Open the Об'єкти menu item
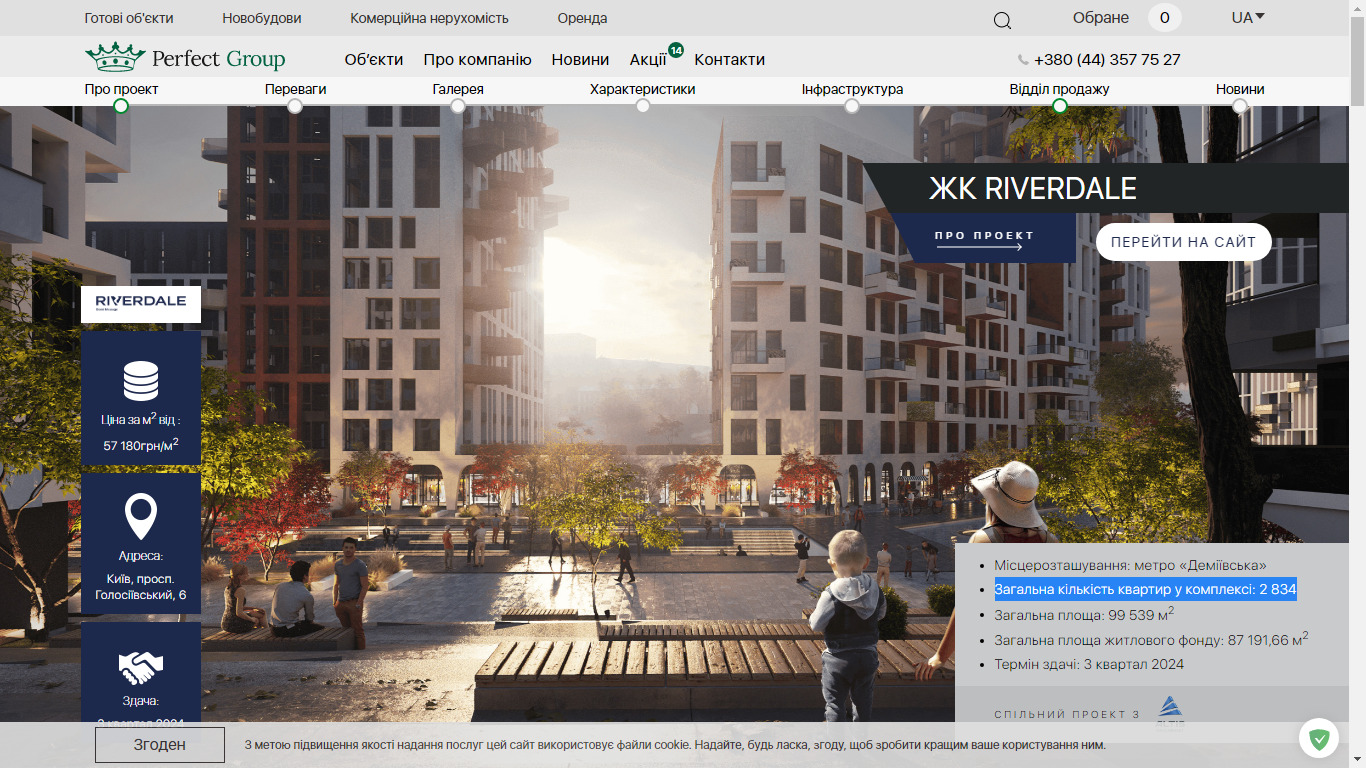The height and width of the screenshot is (768, 1366). pyautogui.click(x=374, y=59)
